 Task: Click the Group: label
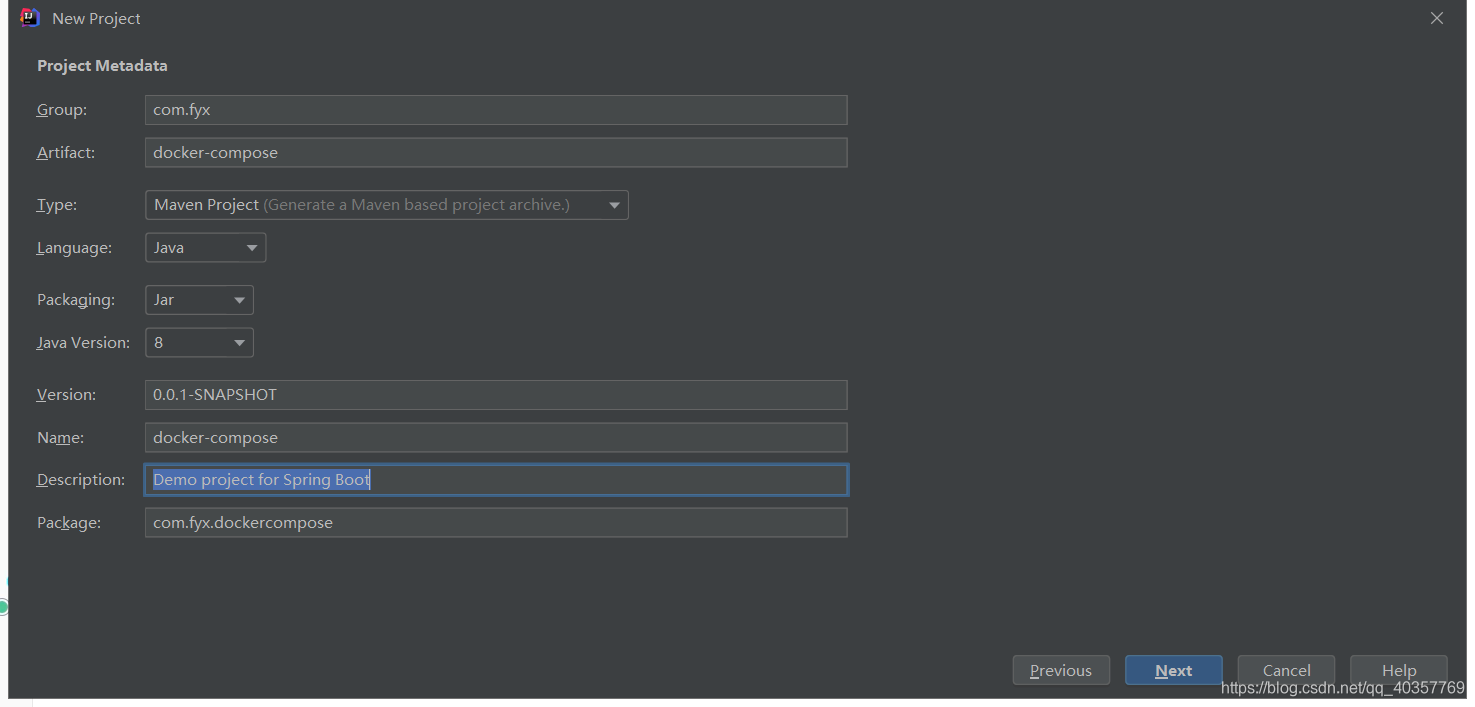(x=62, y=110)
